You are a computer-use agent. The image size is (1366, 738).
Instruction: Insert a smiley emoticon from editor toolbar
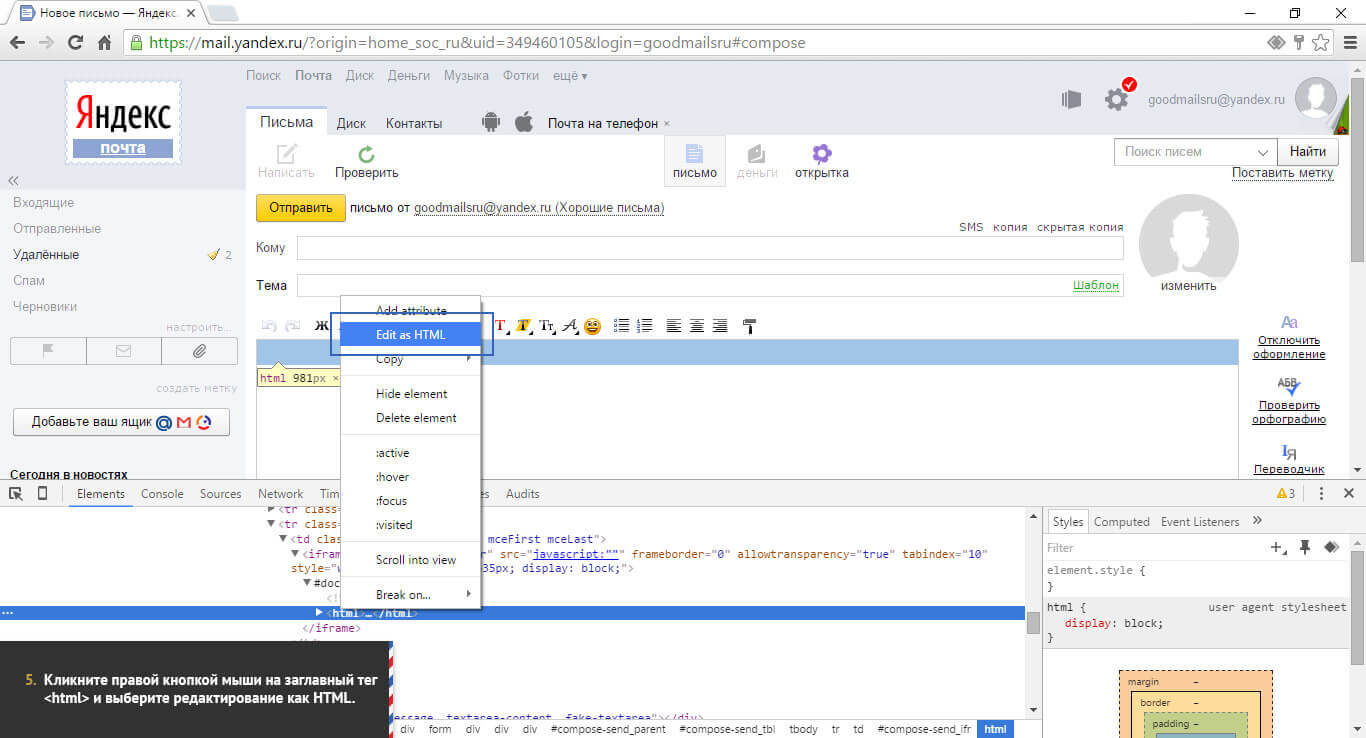[593, 326]
